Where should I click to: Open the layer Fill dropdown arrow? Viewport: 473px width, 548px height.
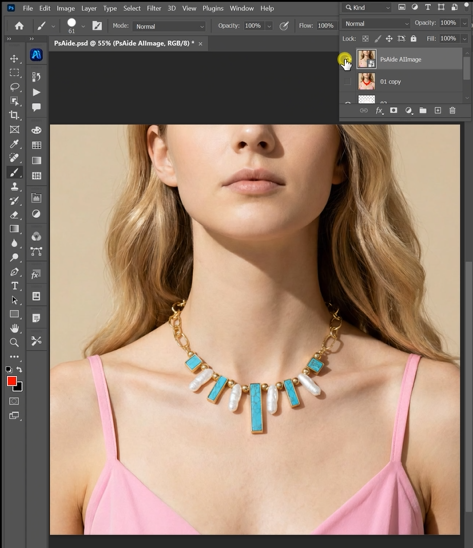tap(464, 38)
